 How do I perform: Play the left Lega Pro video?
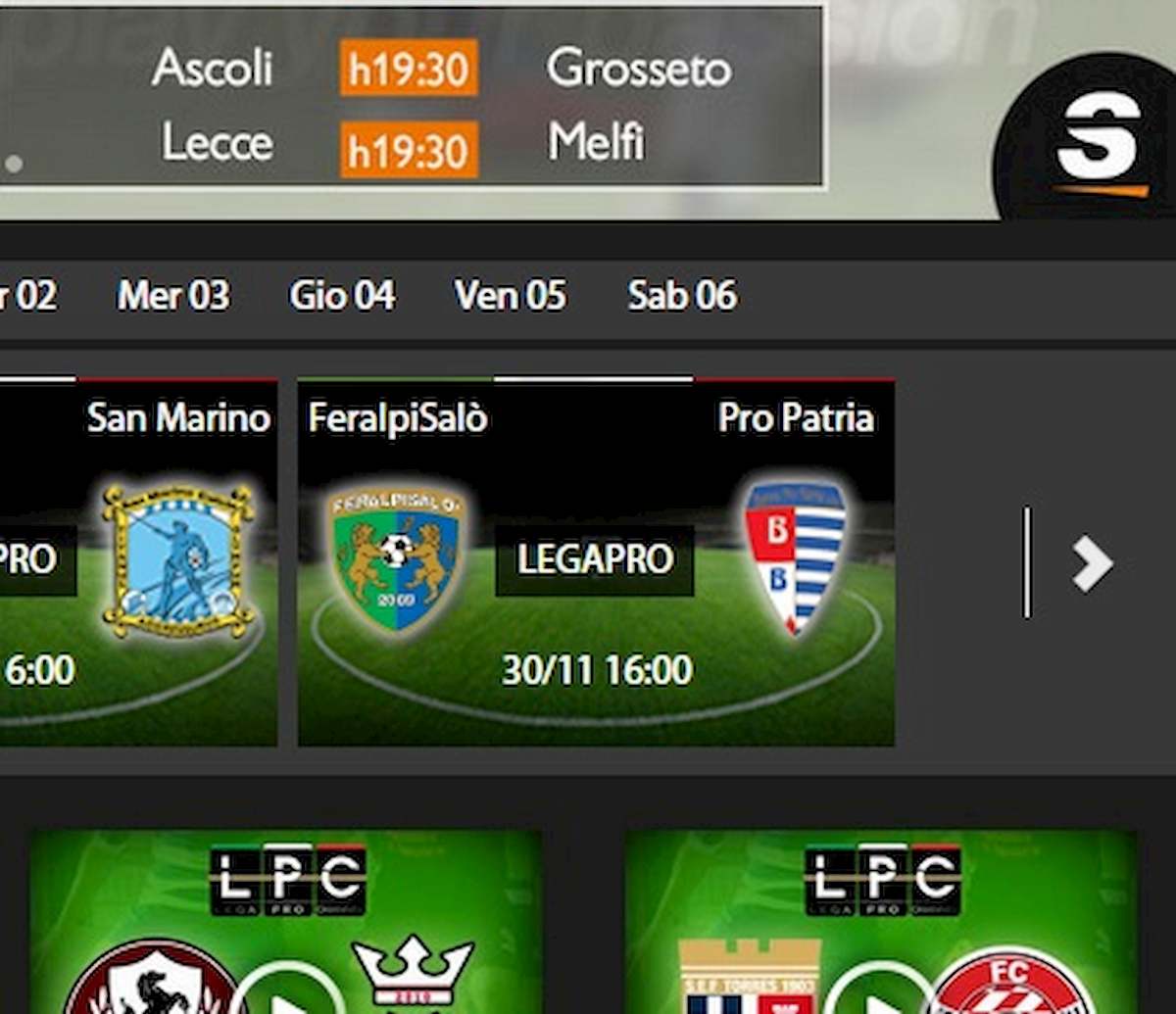coord(286,990)
